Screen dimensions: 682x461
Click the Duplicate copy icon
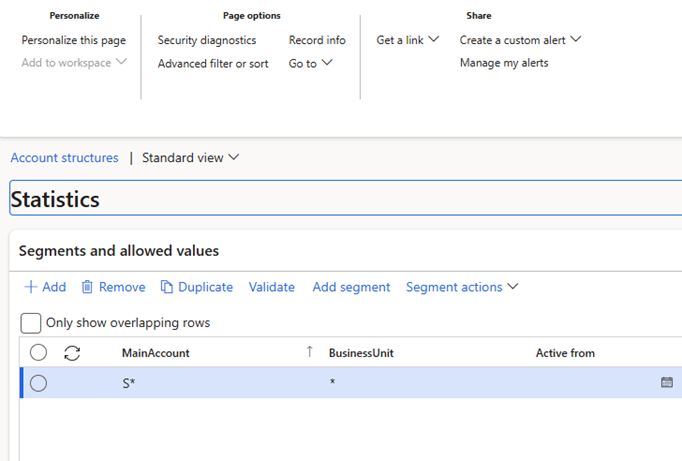coord(167,287)
